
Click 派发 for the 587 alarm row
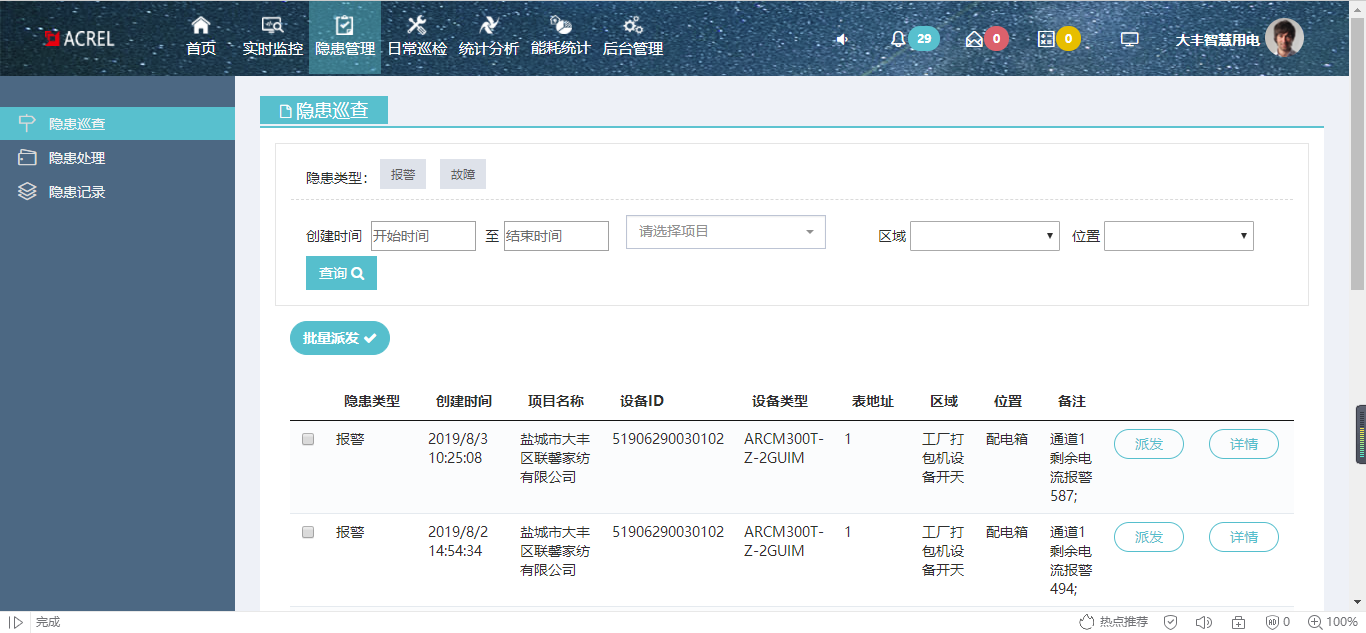pos(1149,444)
